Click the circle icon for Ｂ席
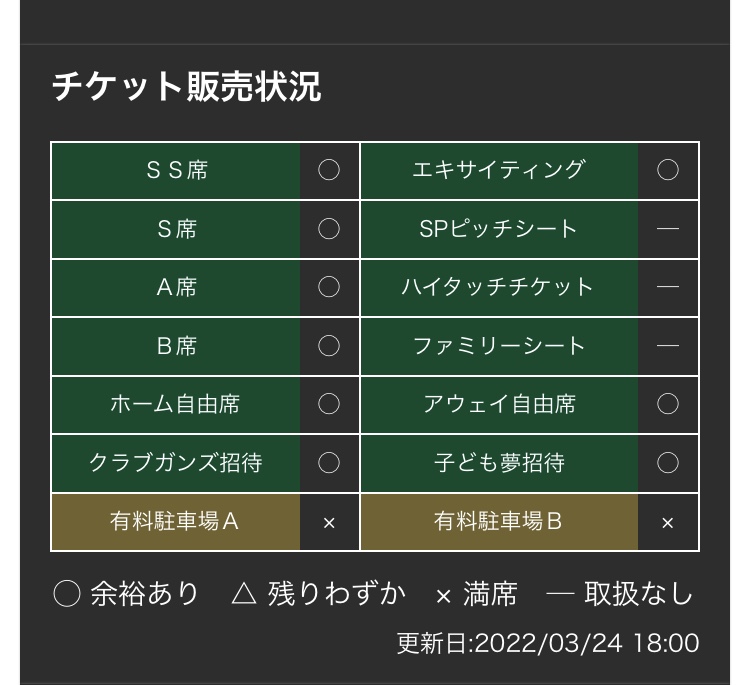This screenshot has width=750, height=685. [x=329, y=345]
